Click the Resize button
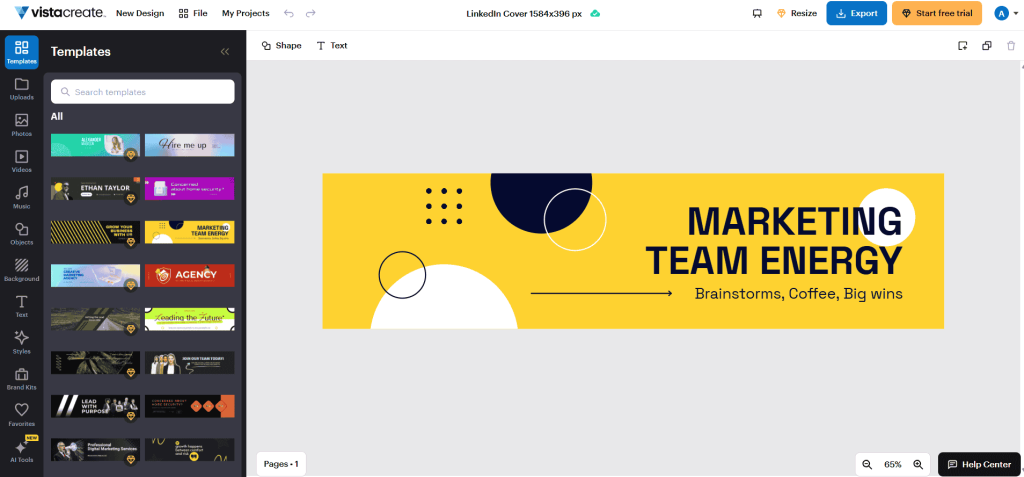 tap(797, 13)
